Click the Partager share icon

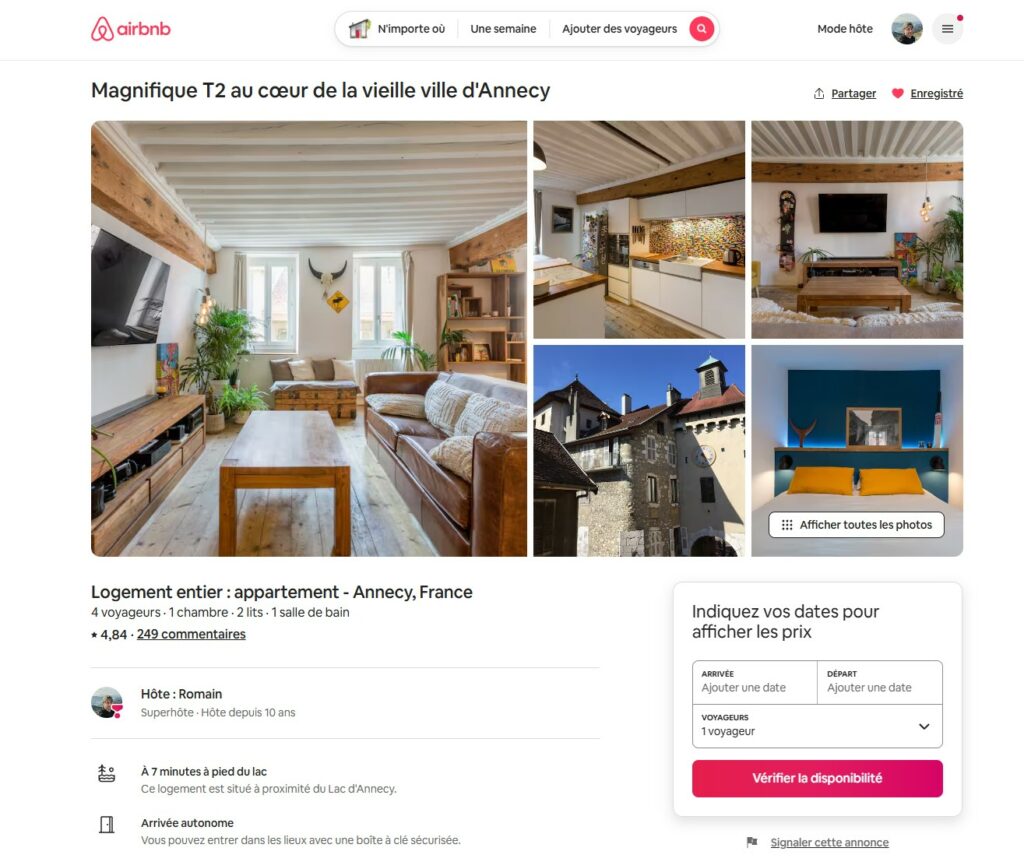819,93
